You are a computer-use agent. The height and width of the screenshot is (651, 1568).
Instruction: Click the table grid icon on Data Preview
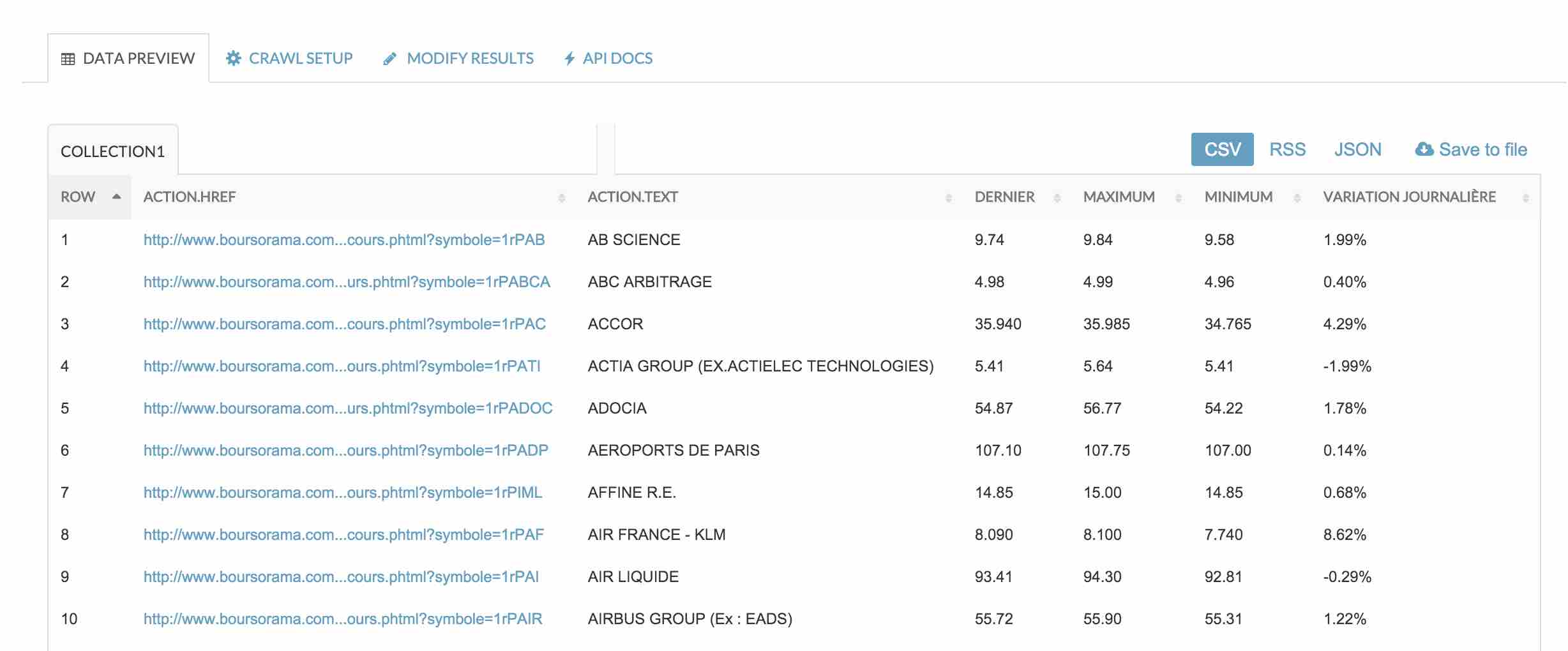coord(68,59)
